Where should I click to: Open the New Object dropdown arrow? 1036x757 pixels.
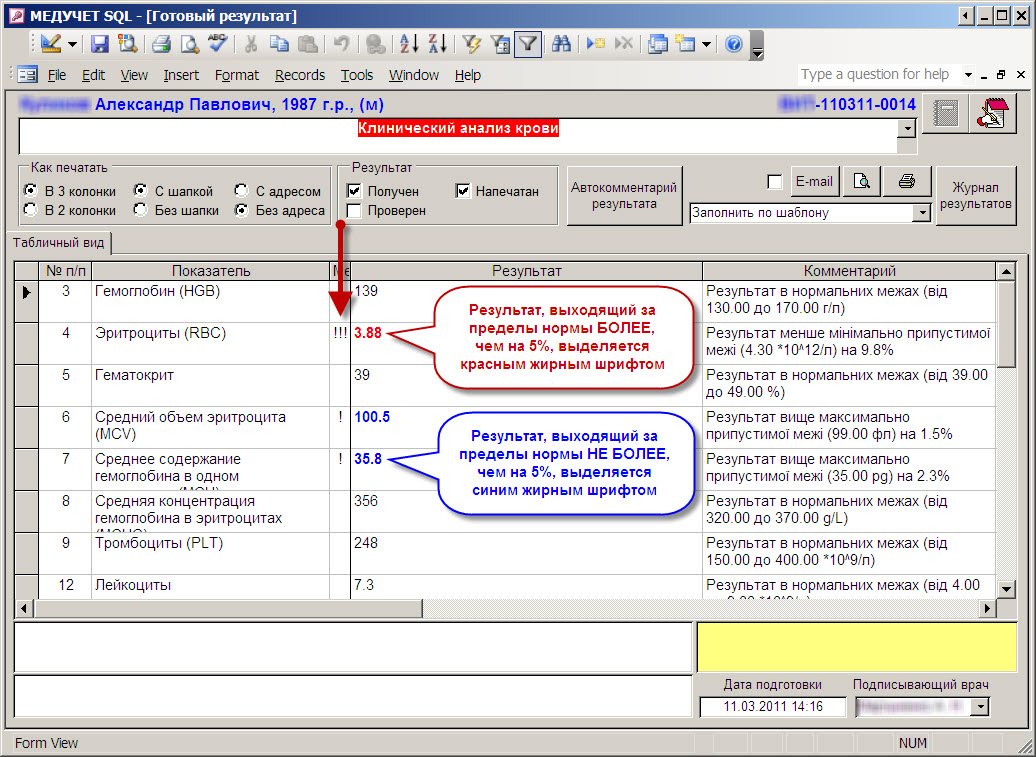point(706,45)
